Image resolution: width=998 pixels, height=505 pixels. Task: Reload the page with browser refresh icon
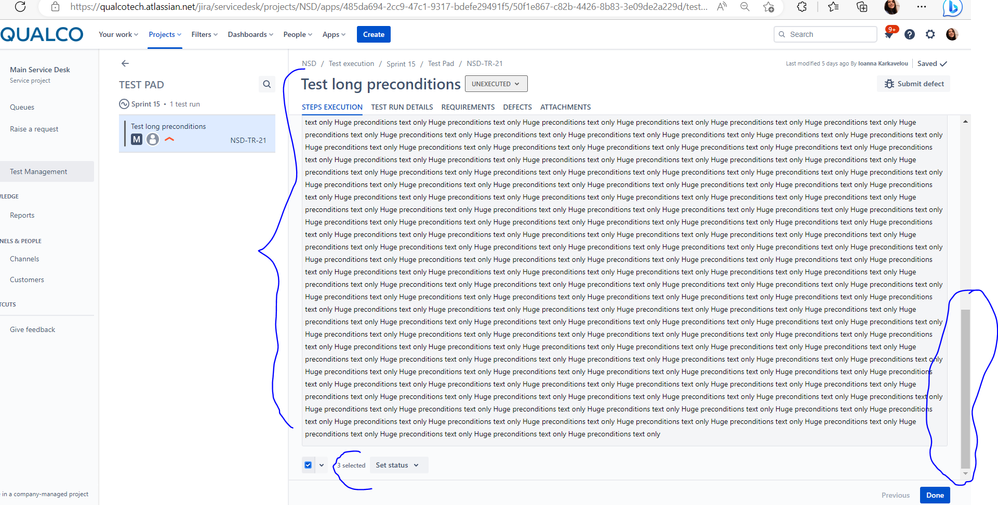pos(20,7)
